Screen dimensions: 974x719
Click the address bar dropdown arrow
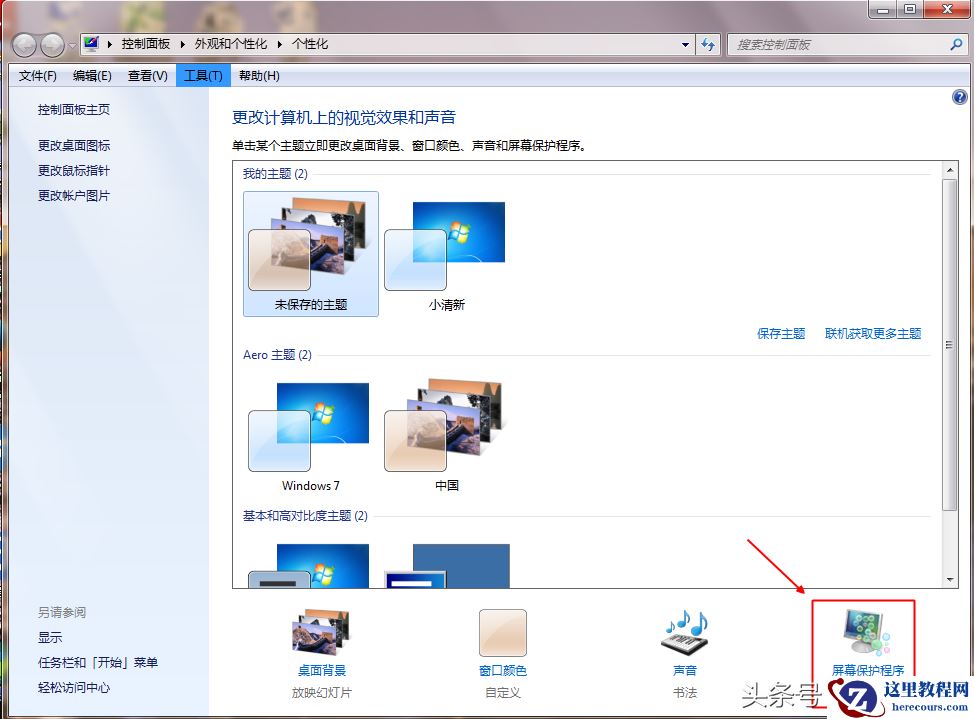[685, 44]
